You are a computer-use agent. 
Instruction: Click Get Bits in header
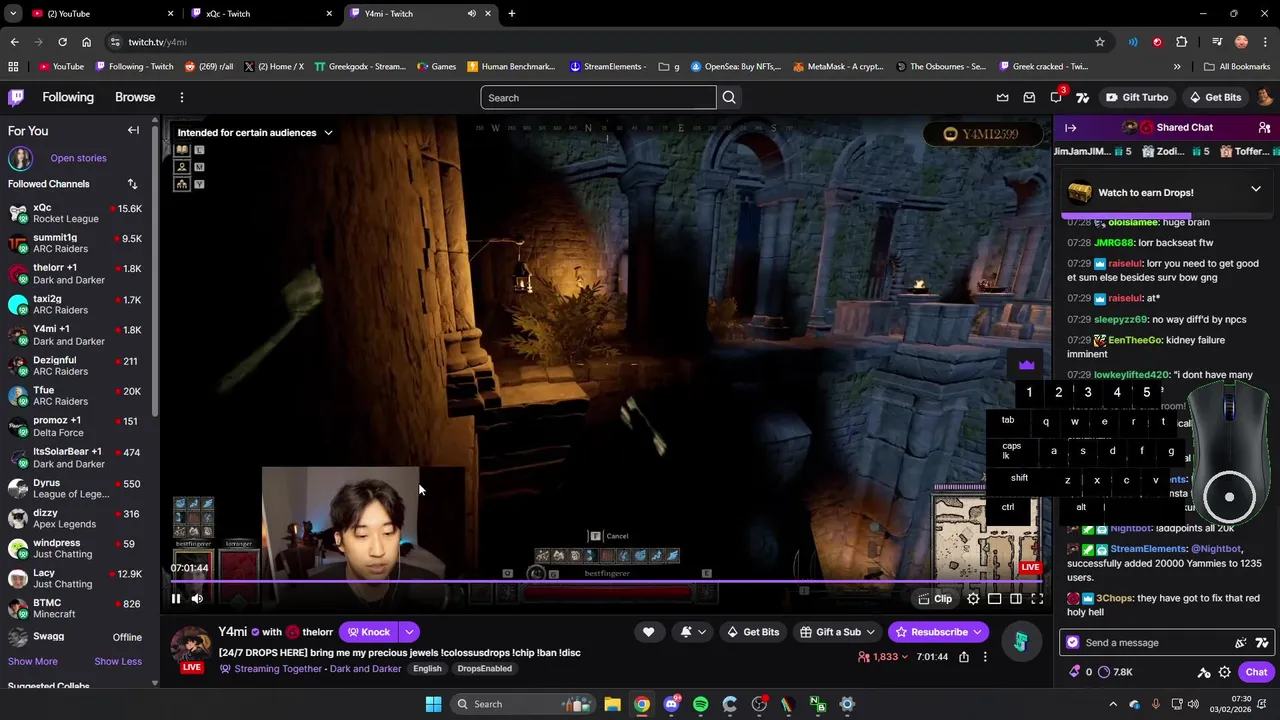1215,97
